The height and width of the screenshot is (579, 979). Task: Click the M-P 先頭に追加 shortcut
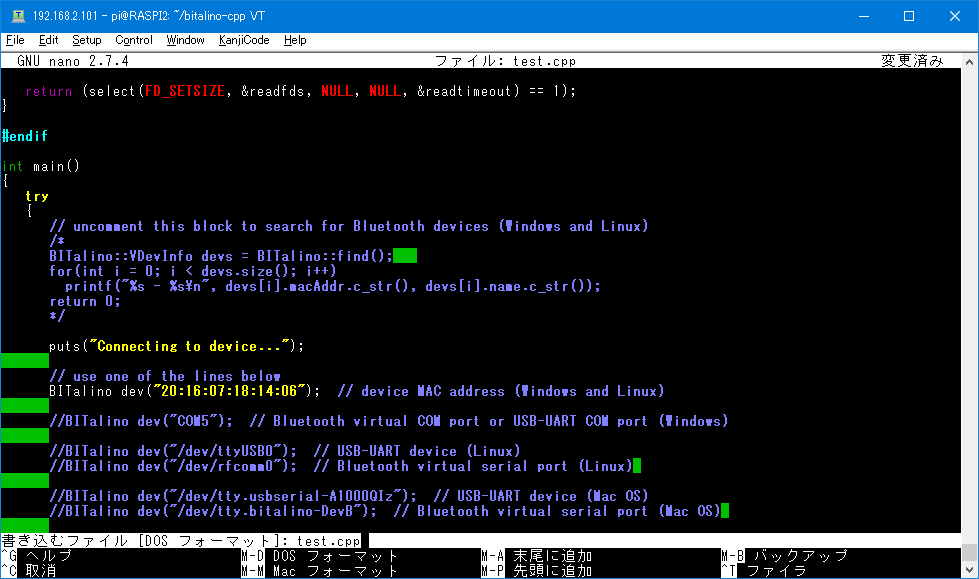(x=537, y=571)
